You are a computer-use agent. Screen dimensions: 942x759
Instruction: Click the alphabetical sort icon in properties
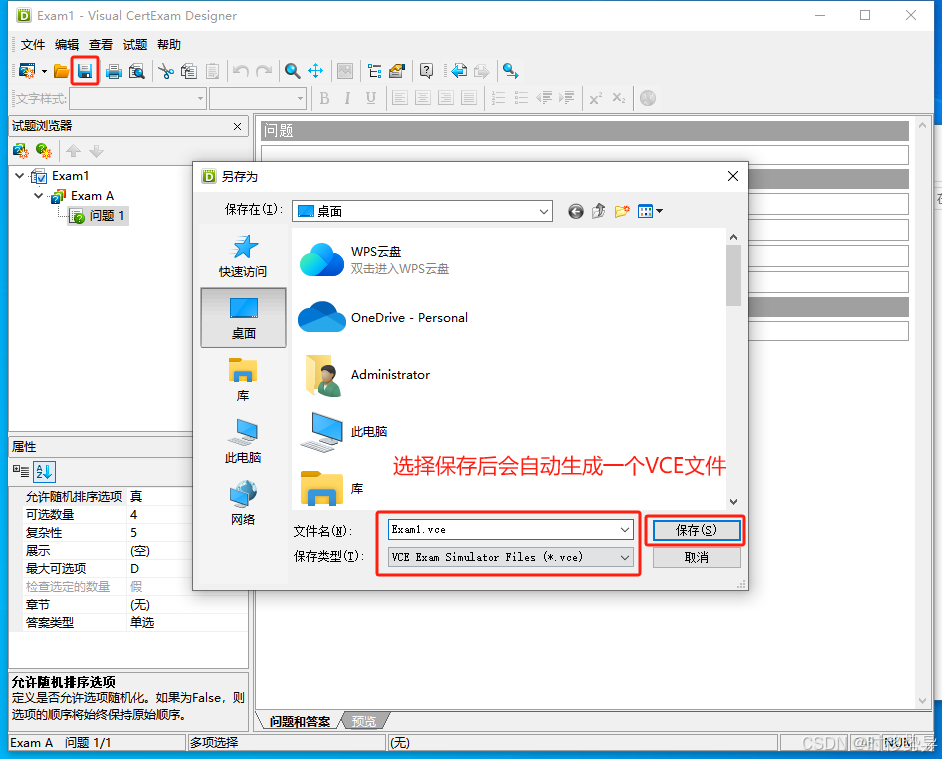coord(44,472)
